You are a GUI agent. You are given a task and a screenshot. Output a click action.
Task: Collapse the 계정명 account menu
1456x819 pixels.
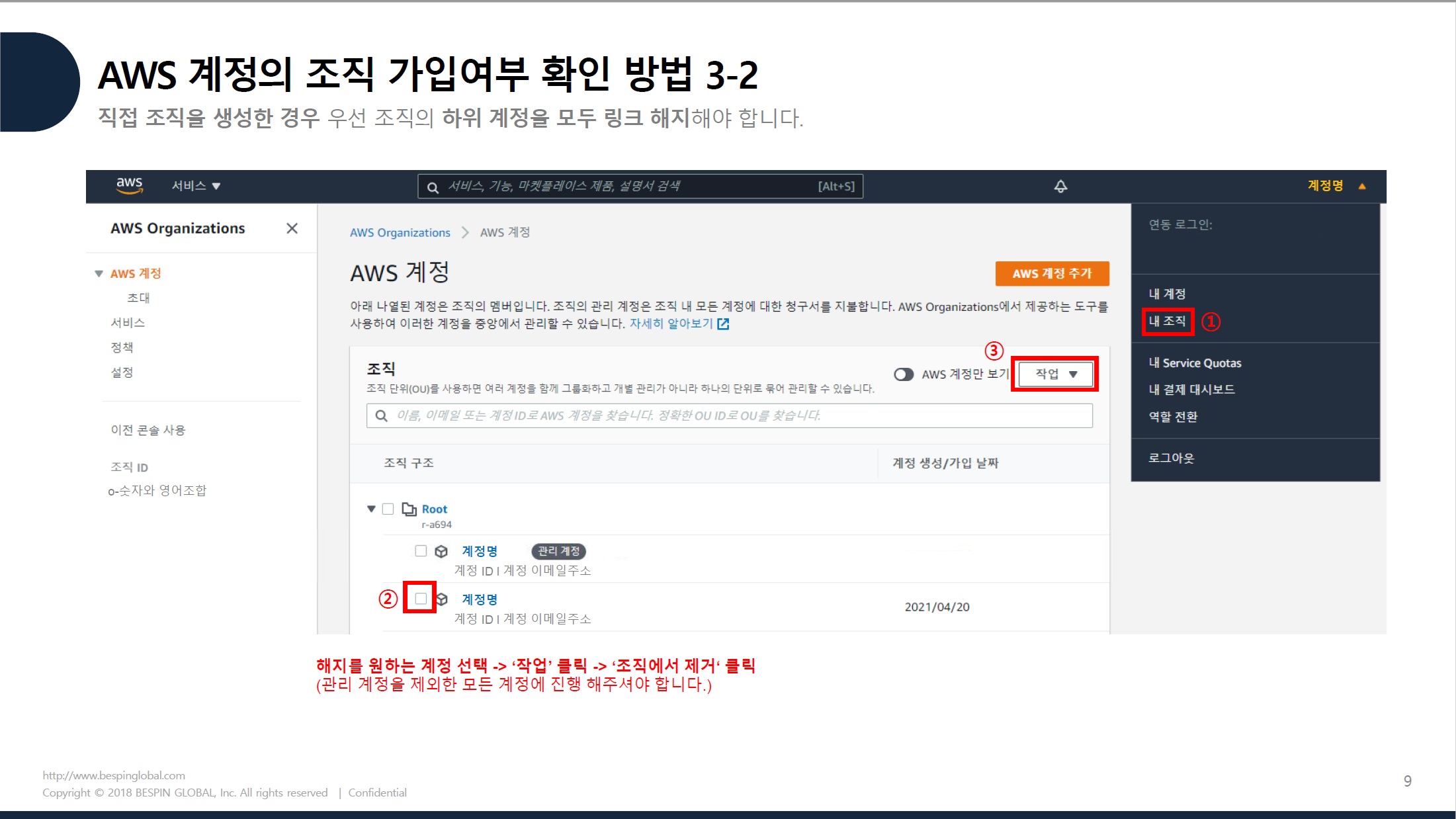tap(1336, 186)
